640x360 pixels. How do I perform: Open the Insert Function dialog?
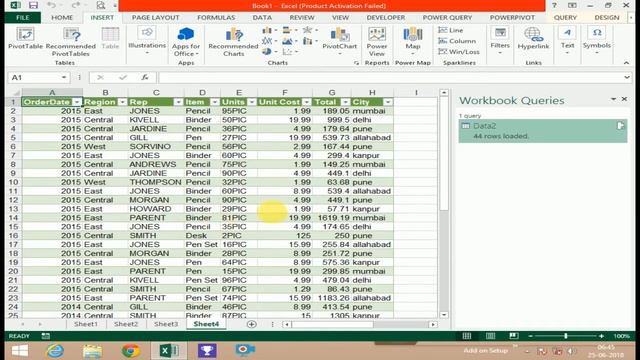click(x=145, y=78)
